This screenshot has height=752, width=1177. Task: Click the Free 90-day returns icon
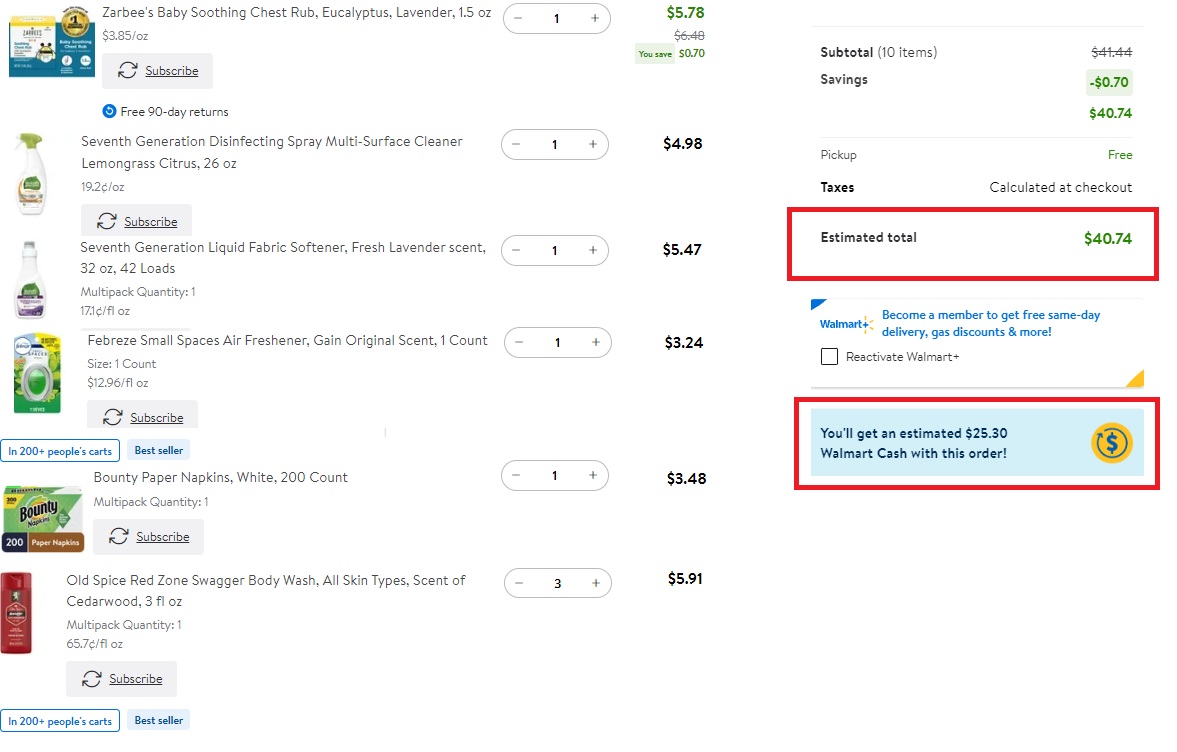tap(110, 111)
